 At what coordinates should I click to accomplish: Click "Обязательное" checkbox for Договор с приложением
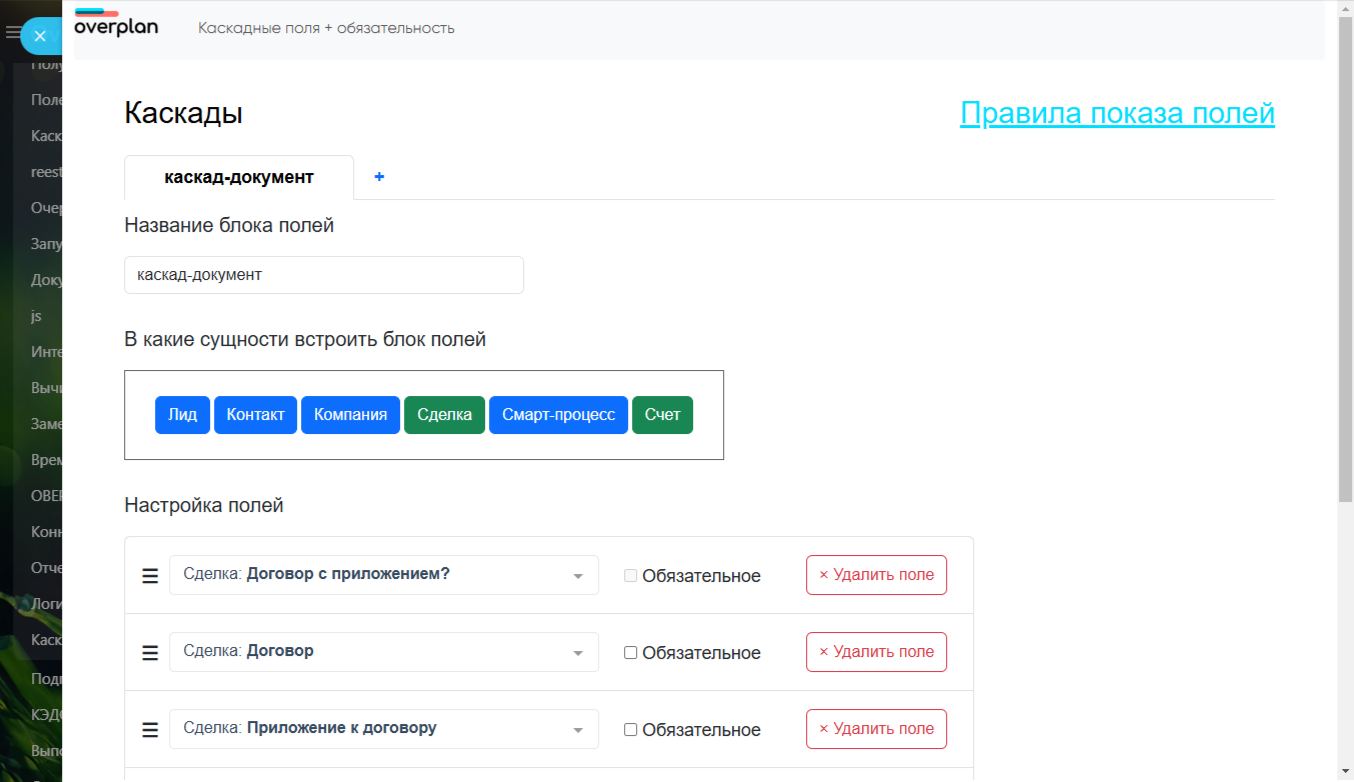click(x=631, y=576)
